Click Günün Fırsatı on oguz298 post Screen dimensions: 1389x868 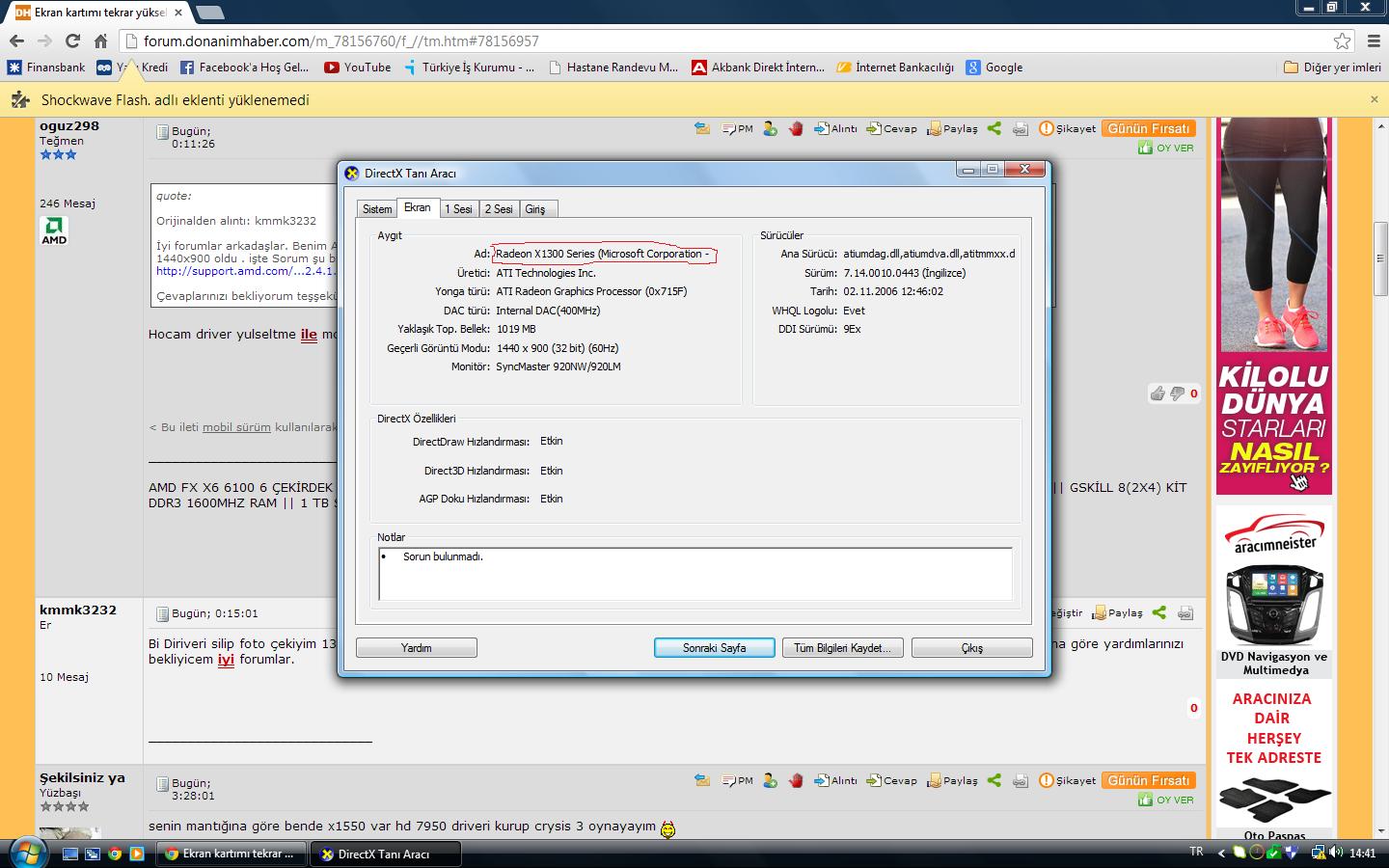(1149, 128)
